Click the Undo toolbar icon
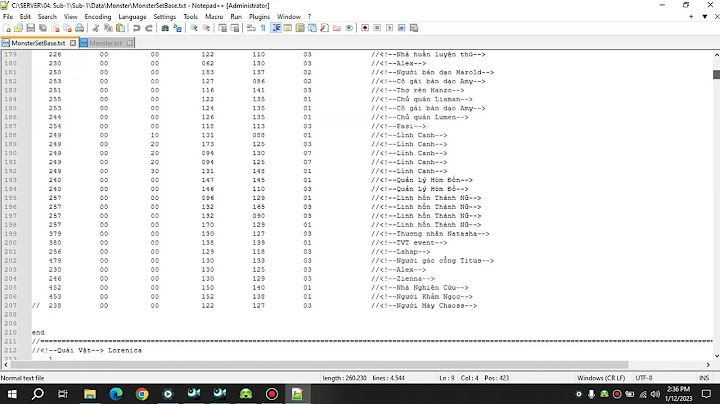The height and width of the screenshot is (404, 720). 136,28
